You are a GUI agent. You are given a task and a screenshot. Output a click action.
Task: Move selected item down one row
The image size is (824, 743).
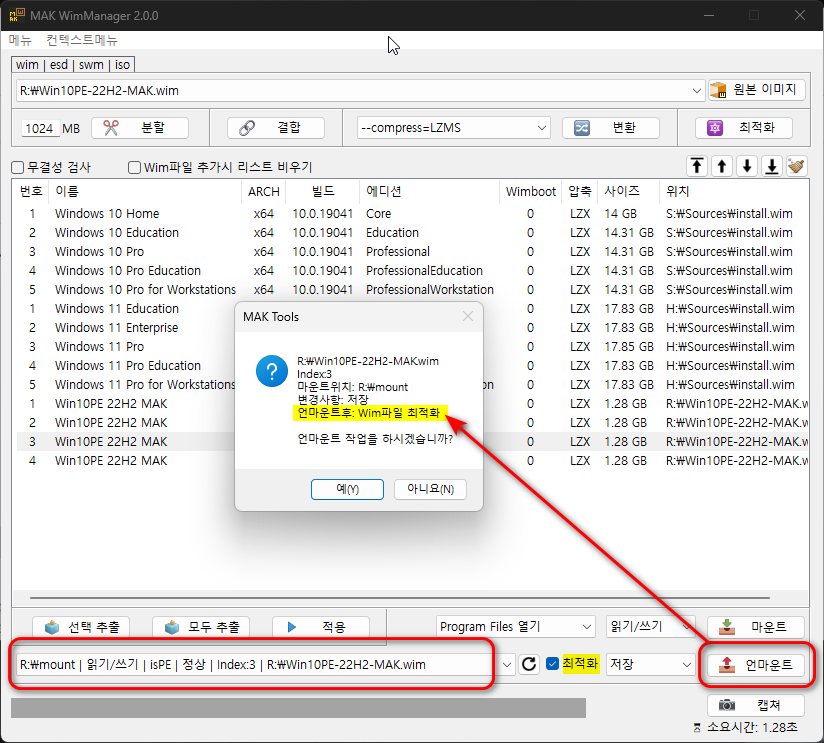coord(747,167)
